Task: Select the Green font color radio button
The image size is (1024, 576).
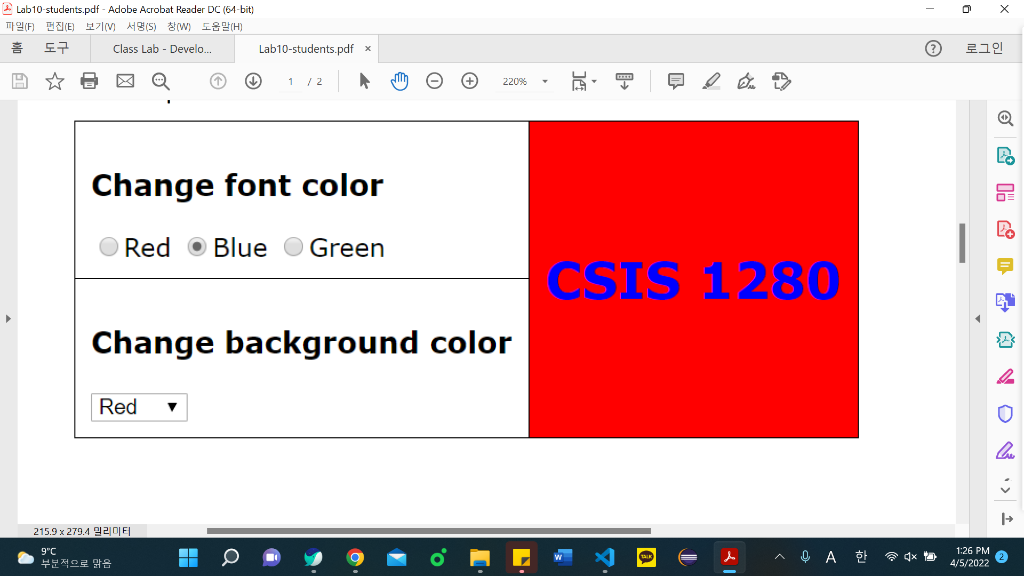Action: (293, 247)
